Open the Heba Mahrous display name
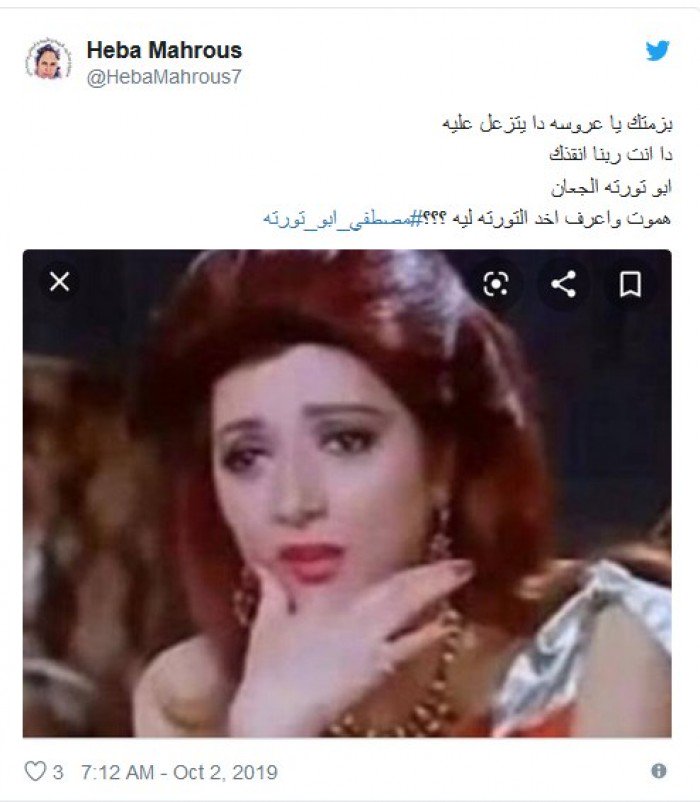 164,50
